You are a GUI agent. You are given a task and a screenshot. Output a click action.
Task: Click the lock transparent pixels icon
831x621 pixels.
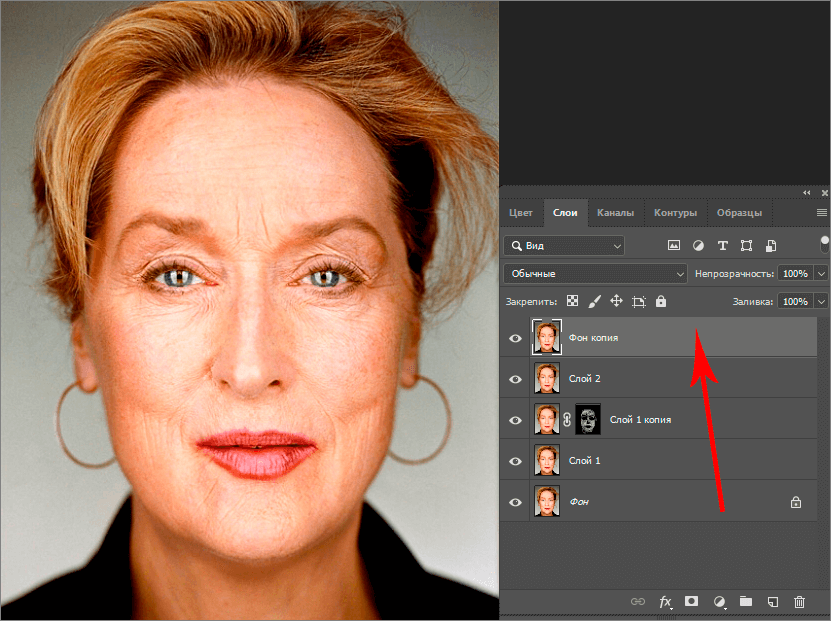click(x=572, y=301)
